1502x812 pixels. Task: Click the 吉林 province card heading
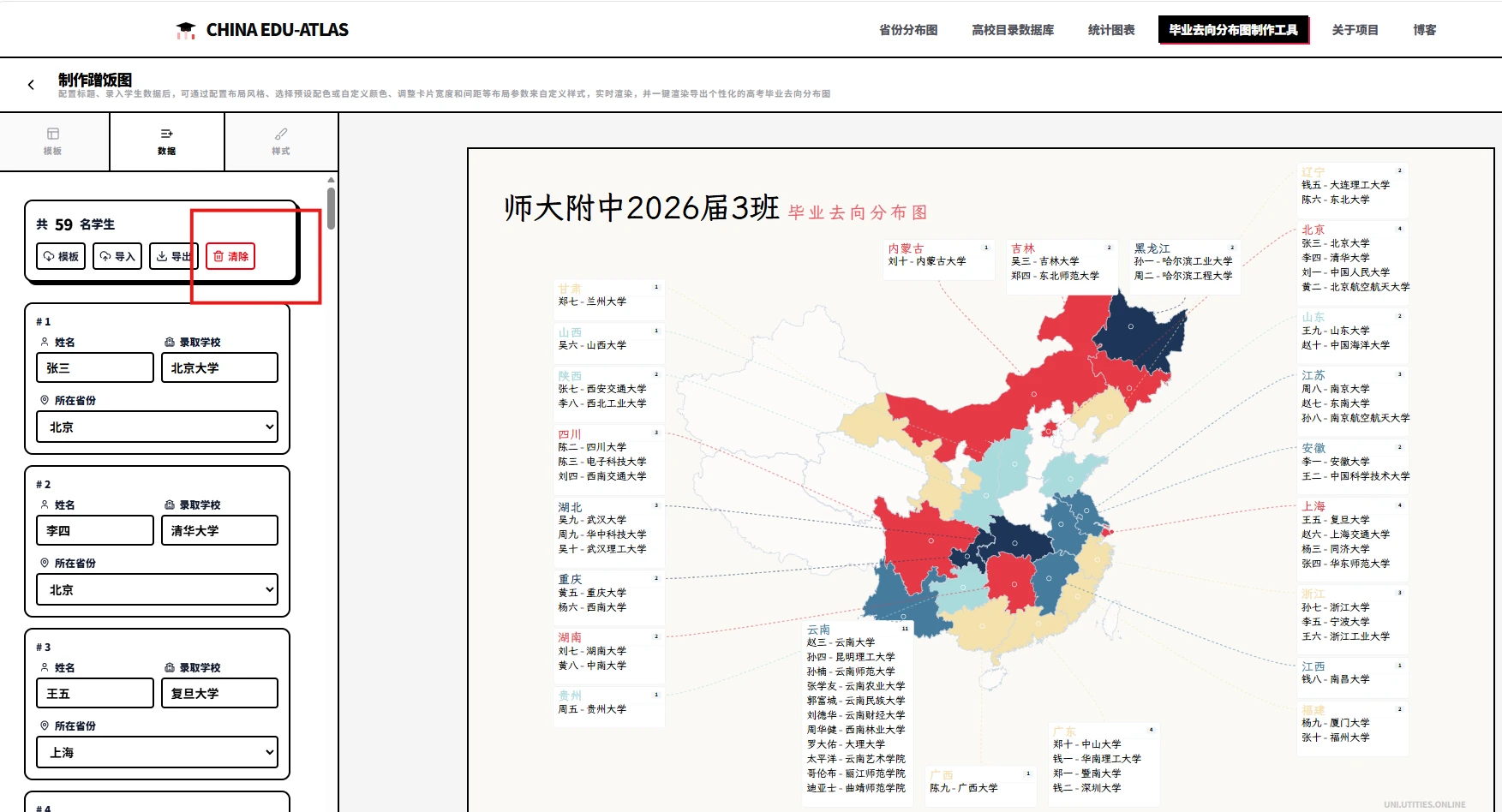(x=1023, y=248)
